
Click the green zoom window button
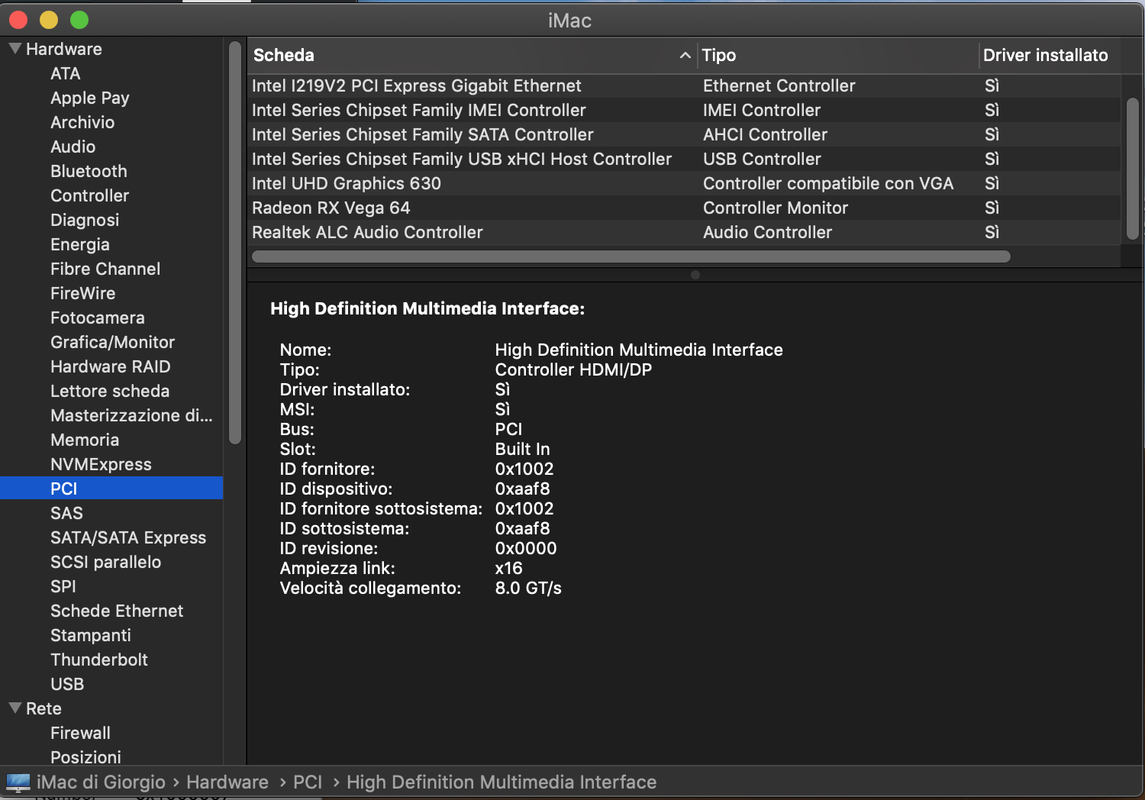click(79, 20)
